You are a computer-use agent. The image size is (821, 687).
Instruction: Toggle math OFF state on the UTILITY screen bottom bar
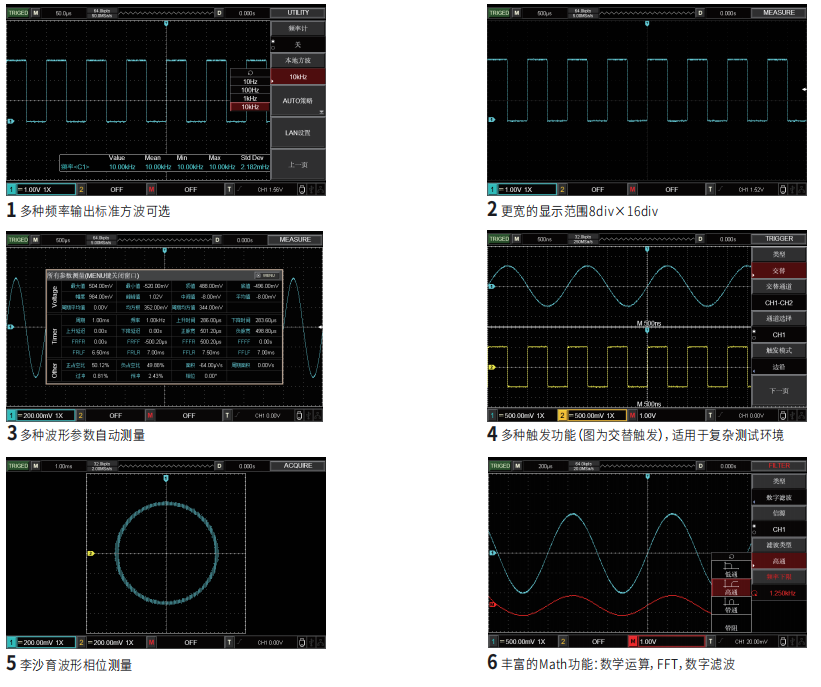coord(190,190)
